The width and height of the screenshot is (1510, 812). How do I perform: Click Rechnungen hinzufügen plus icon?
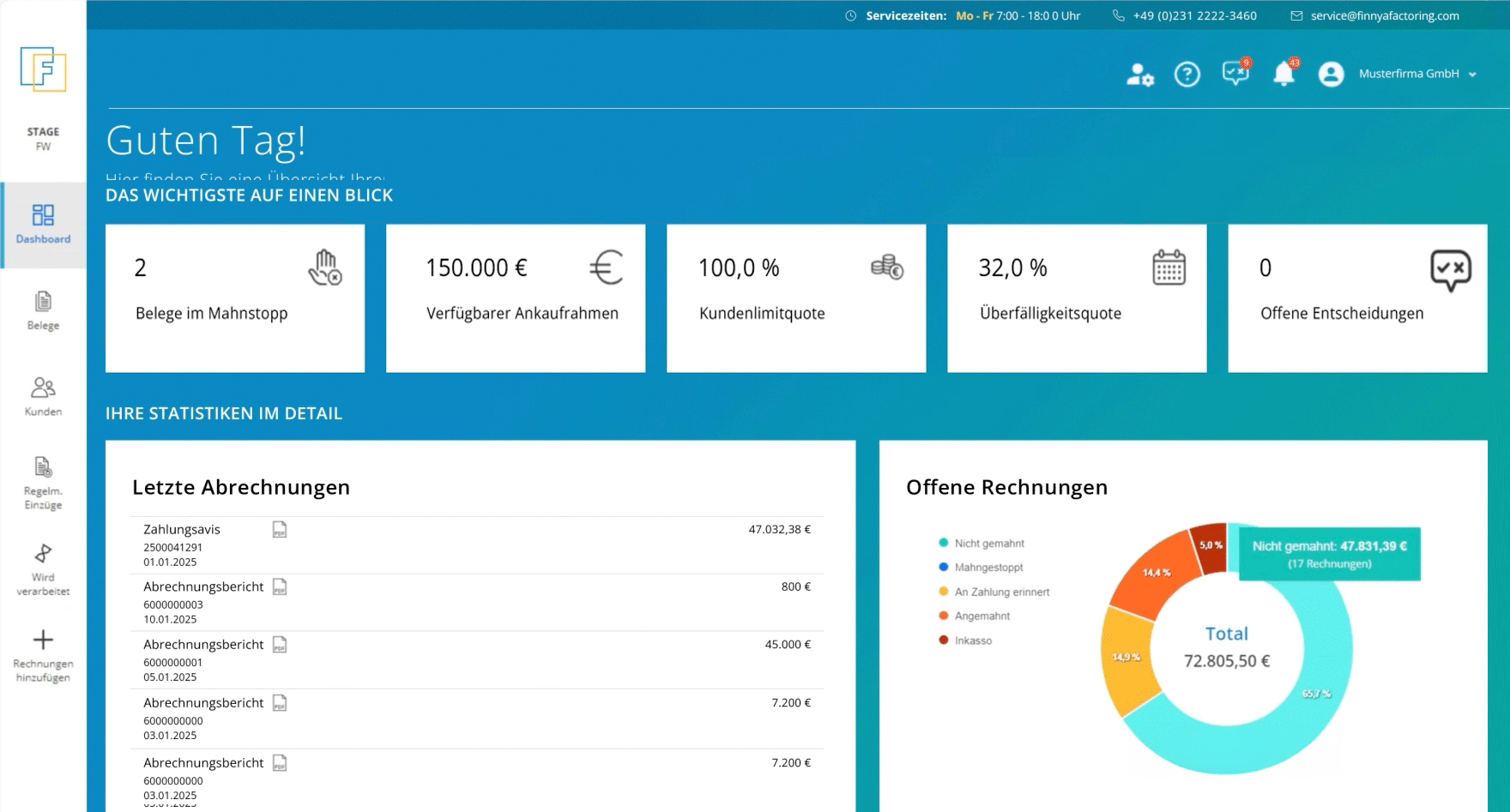tap(43, 640)
